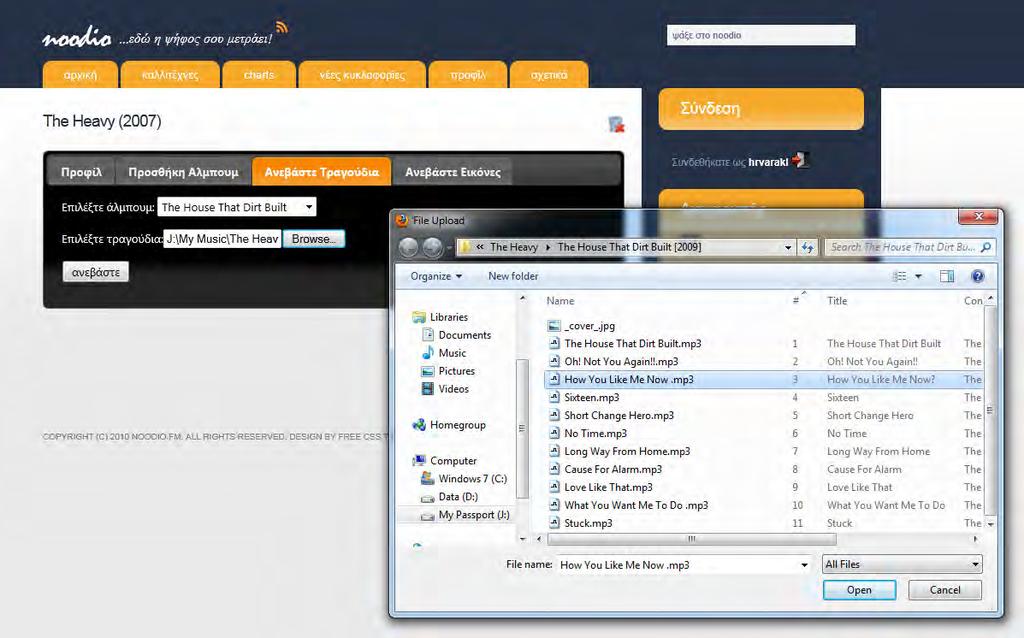Screen dimensions: 1024x638
Task: Click the Browse... button
Action: (x=313, y=239)
